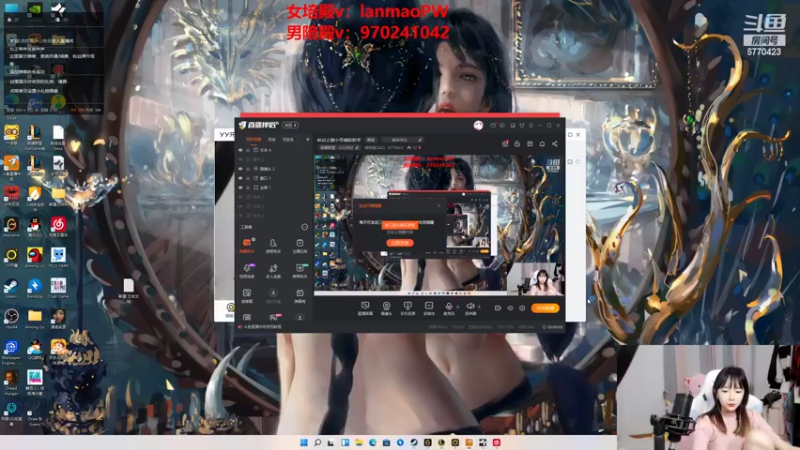Open Windows Start menu
The width and height of the screenshot is (800, 450).
point(304,442)
